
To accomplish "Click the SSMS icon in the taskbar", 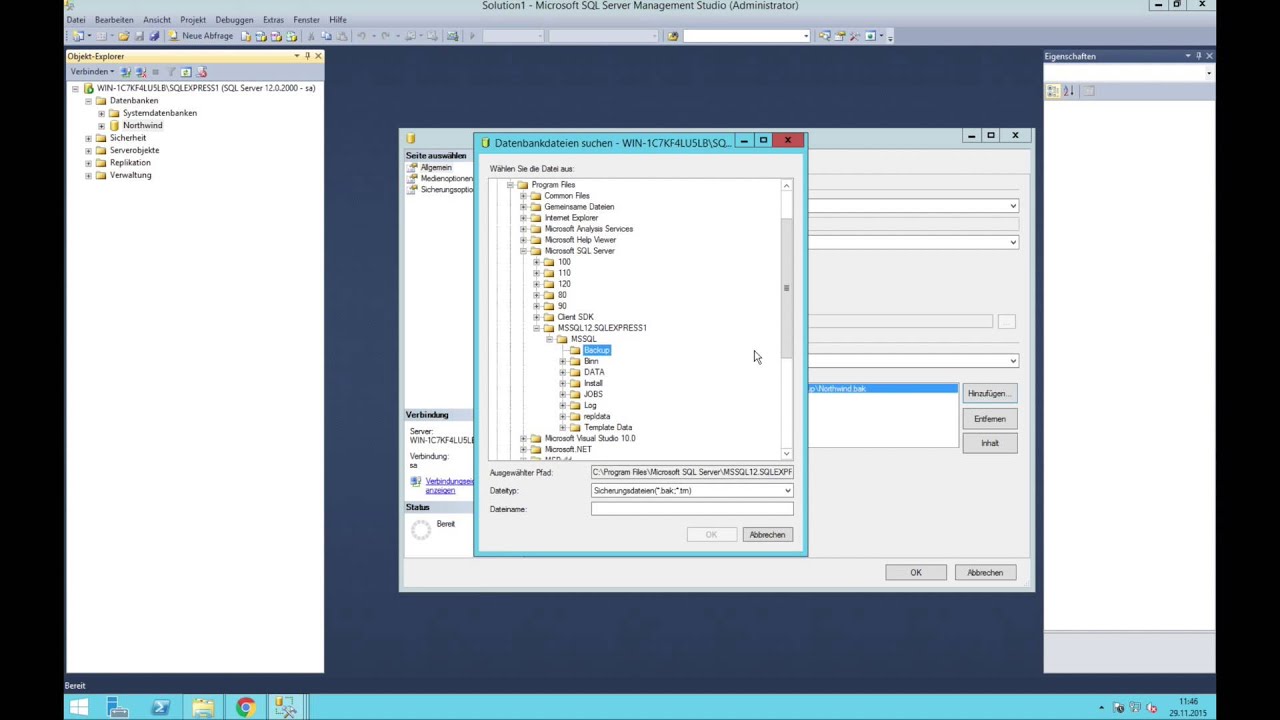I will (287, 708).
